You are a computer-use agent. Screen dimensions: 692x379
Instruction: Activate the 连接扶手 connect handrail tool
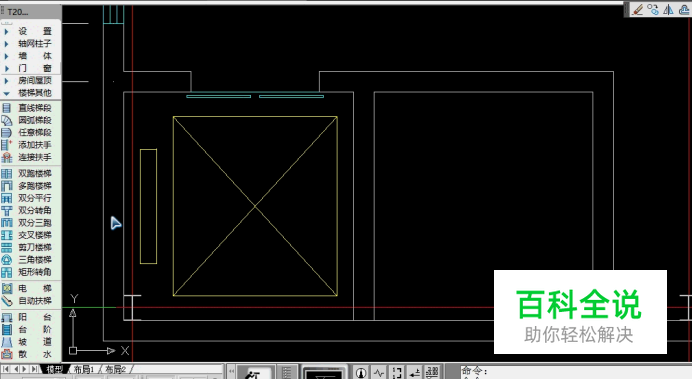(27, 157)
